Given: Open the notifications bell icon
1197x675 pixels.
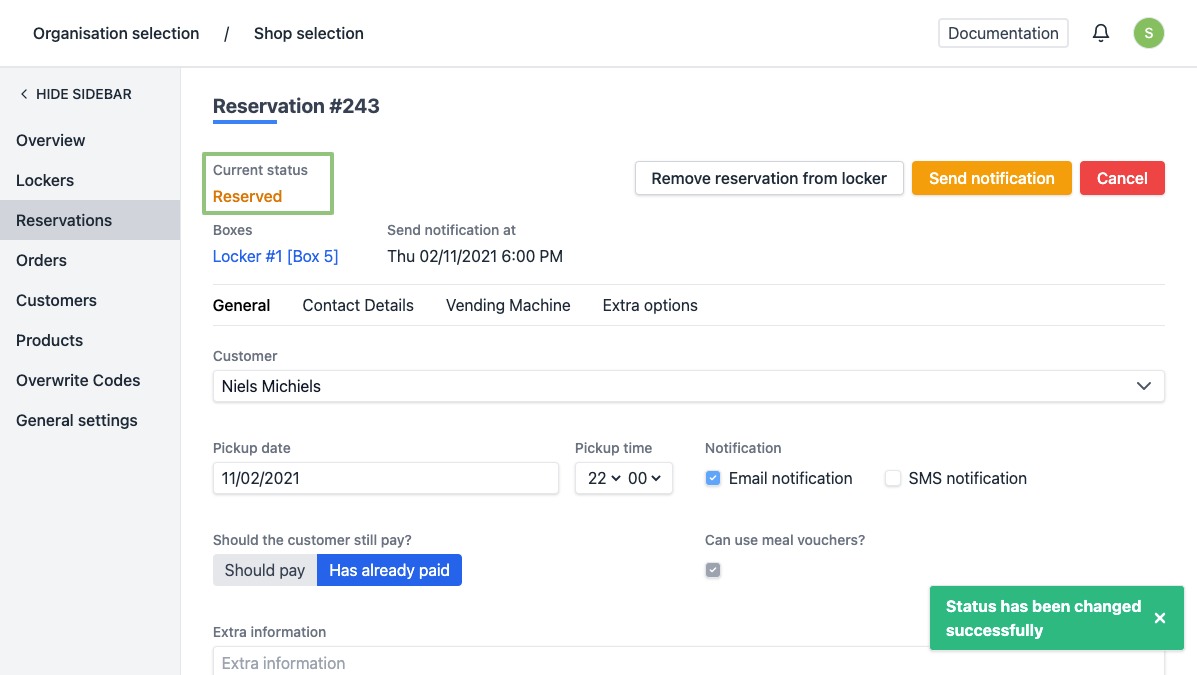Looking at the screenshot, I should pos(1101,33).
